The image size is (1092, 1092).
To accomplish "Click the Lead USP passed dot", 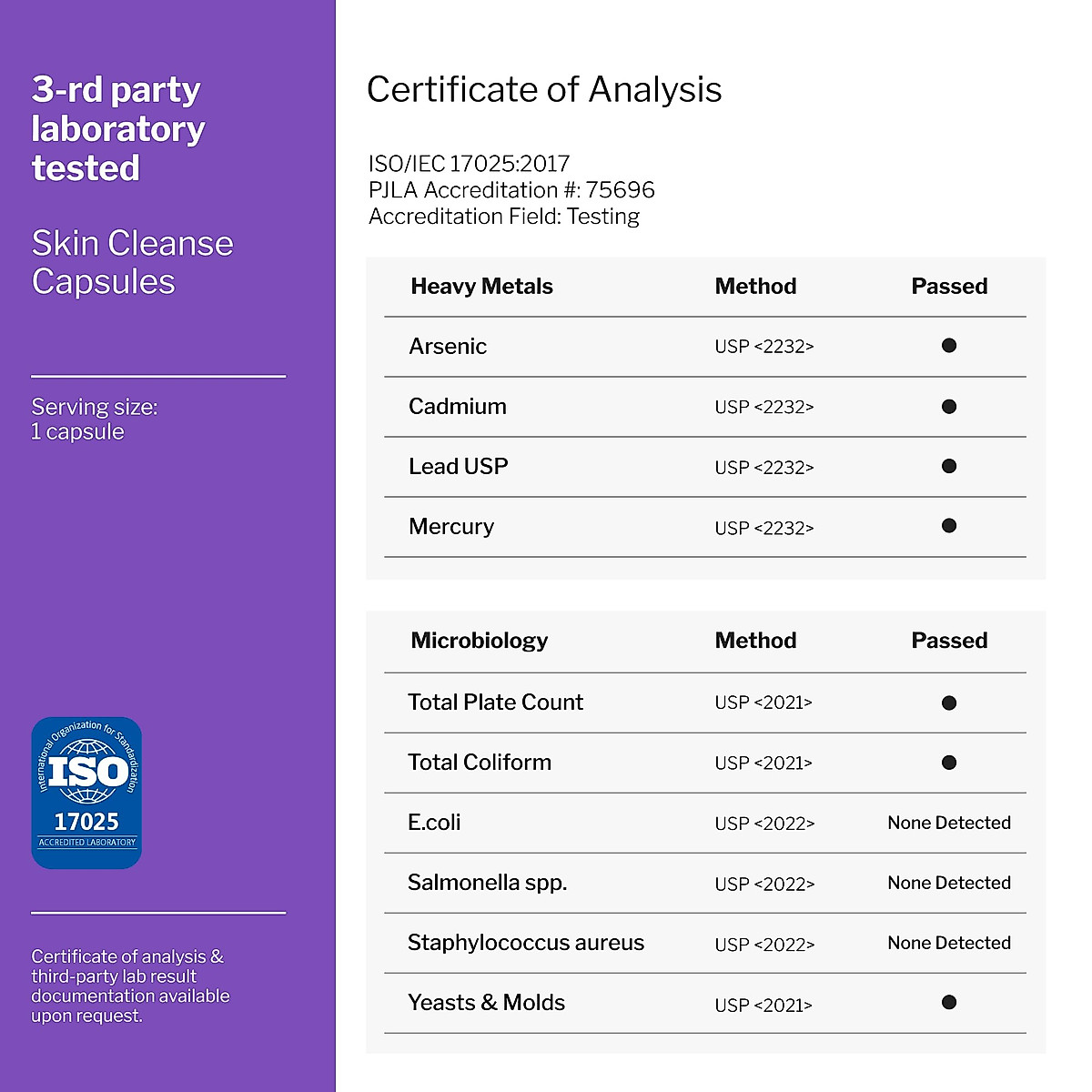I will coord(949,467).
